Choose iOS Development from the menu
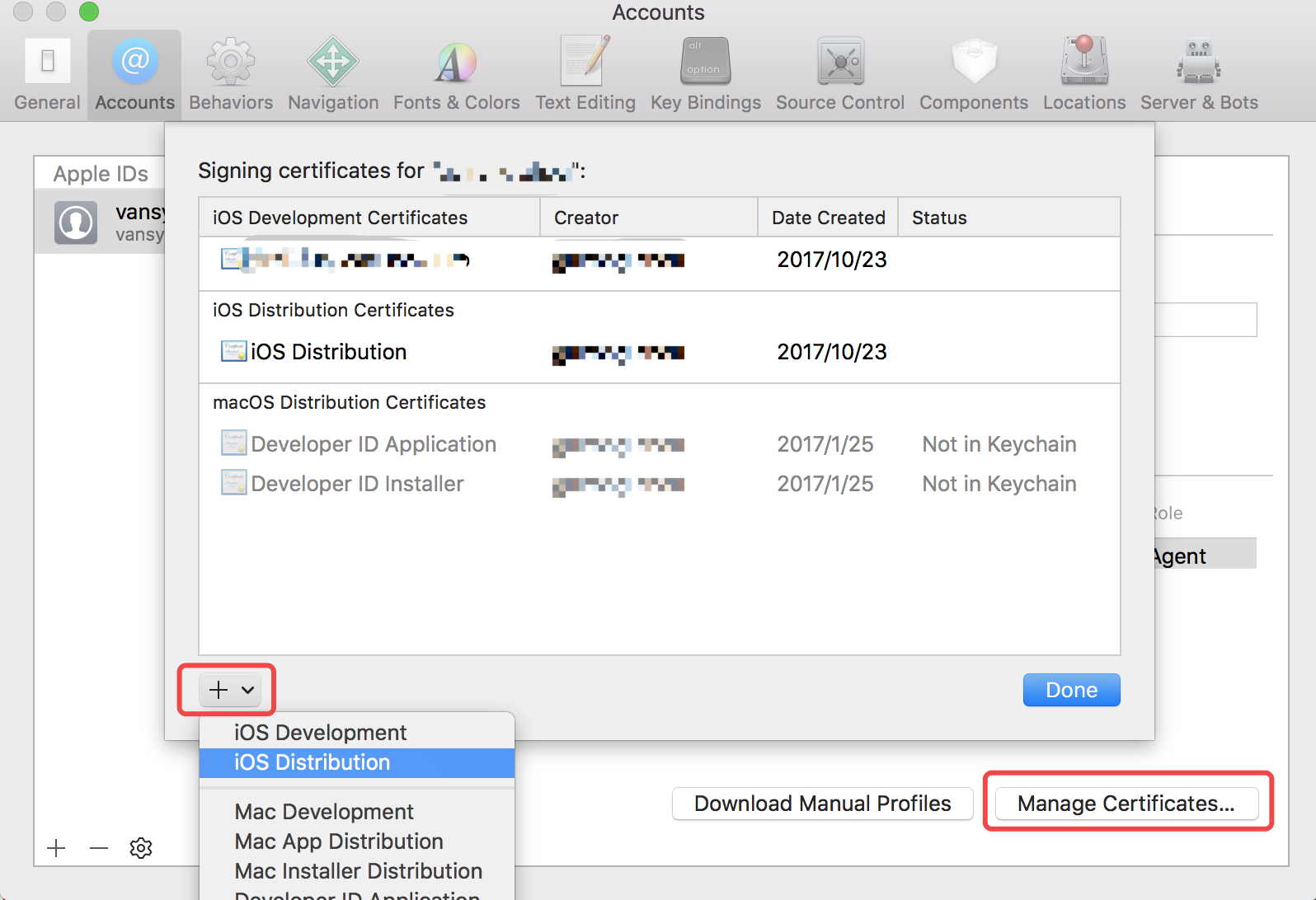 357,733
